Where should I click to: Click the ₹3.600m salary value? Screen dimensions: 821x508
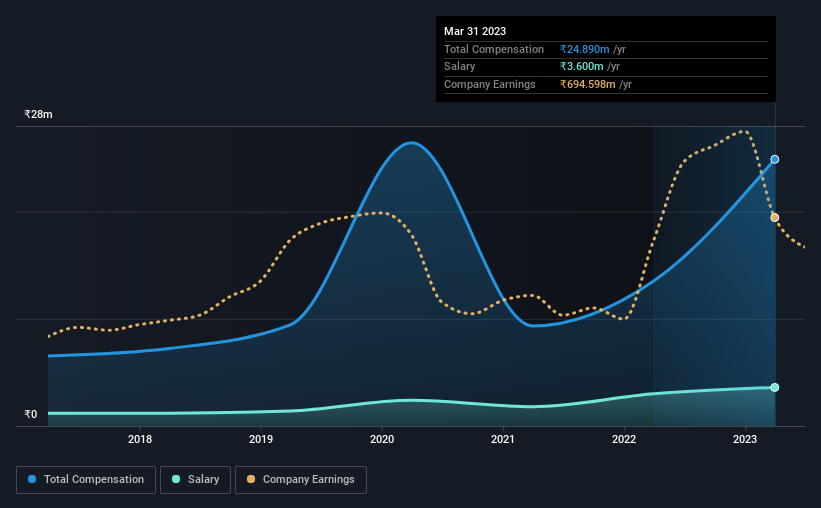tap(581, 67)
